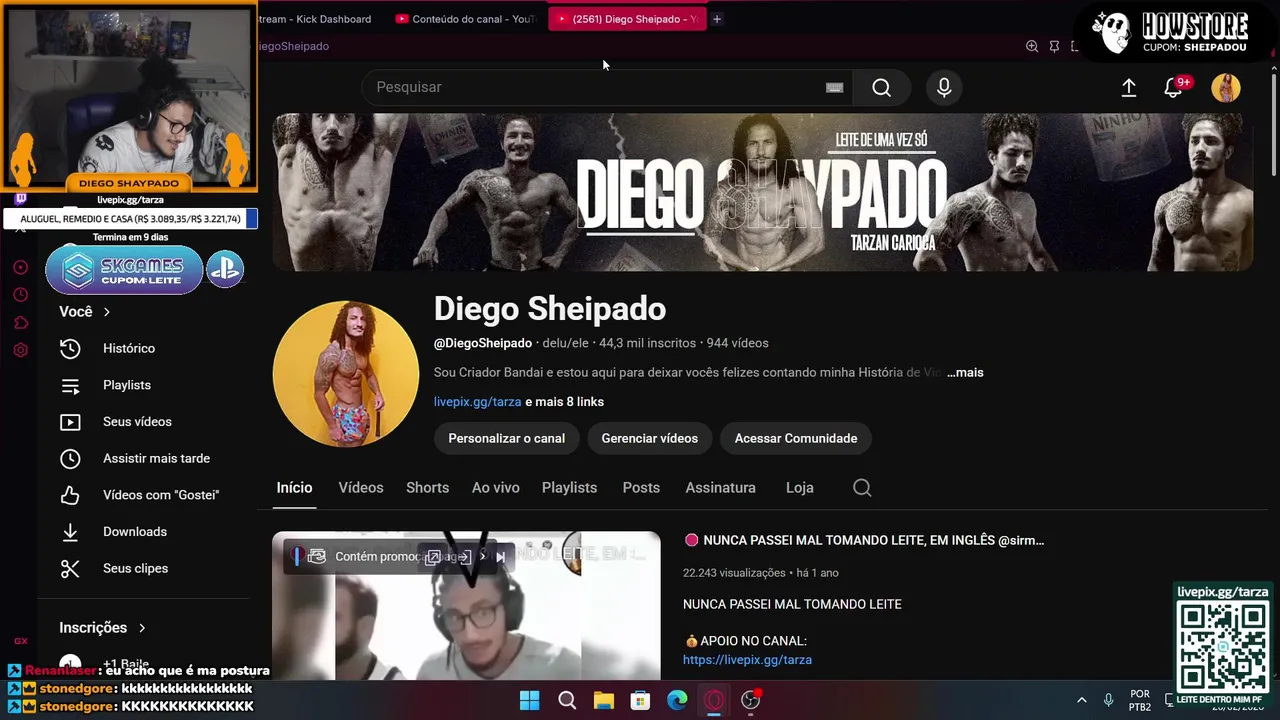Click Personalizar o canal button
The height and width of the screenshot is (720, 1280).
point(506,438)
